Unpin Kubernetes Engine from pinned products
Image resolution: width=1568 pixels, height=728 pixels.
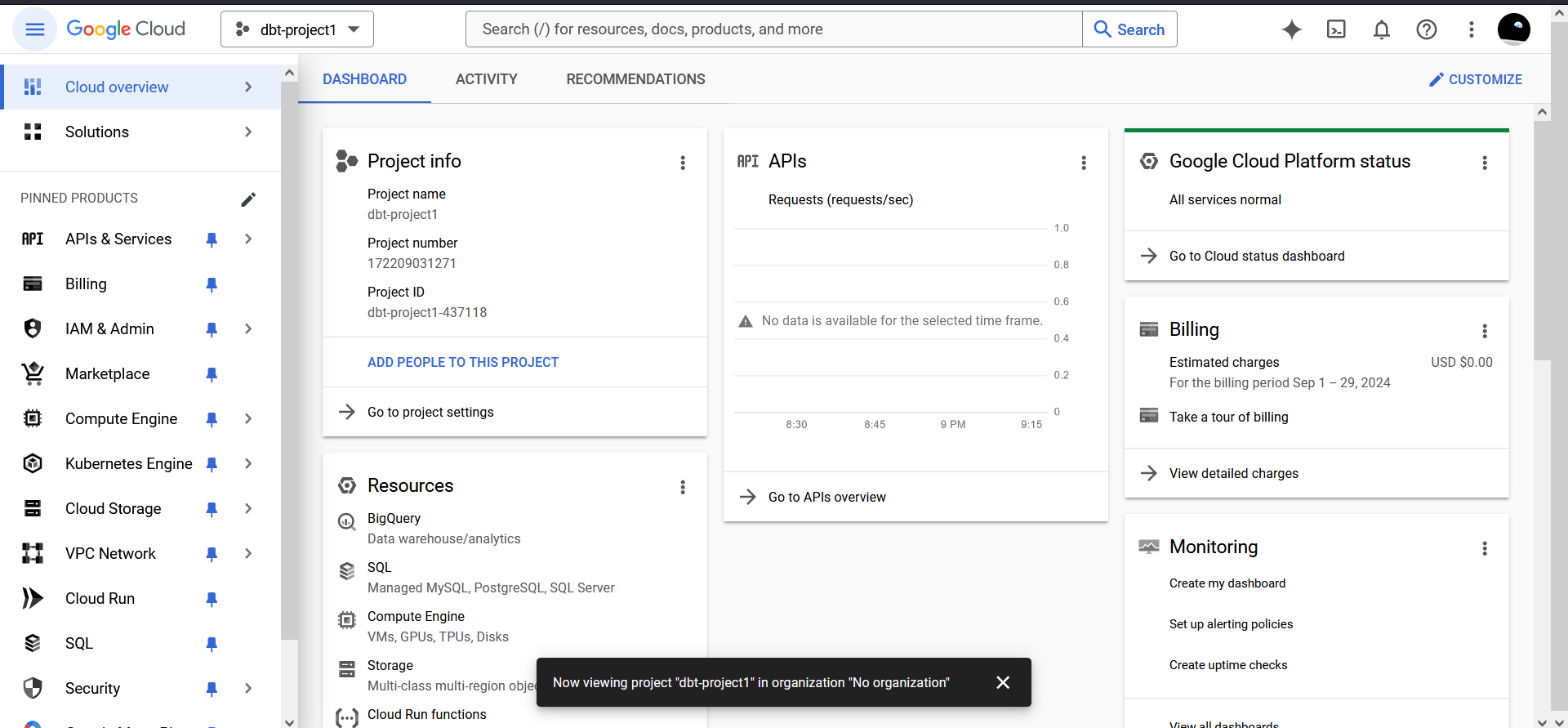pyautogui.click(x=212, y=464)
